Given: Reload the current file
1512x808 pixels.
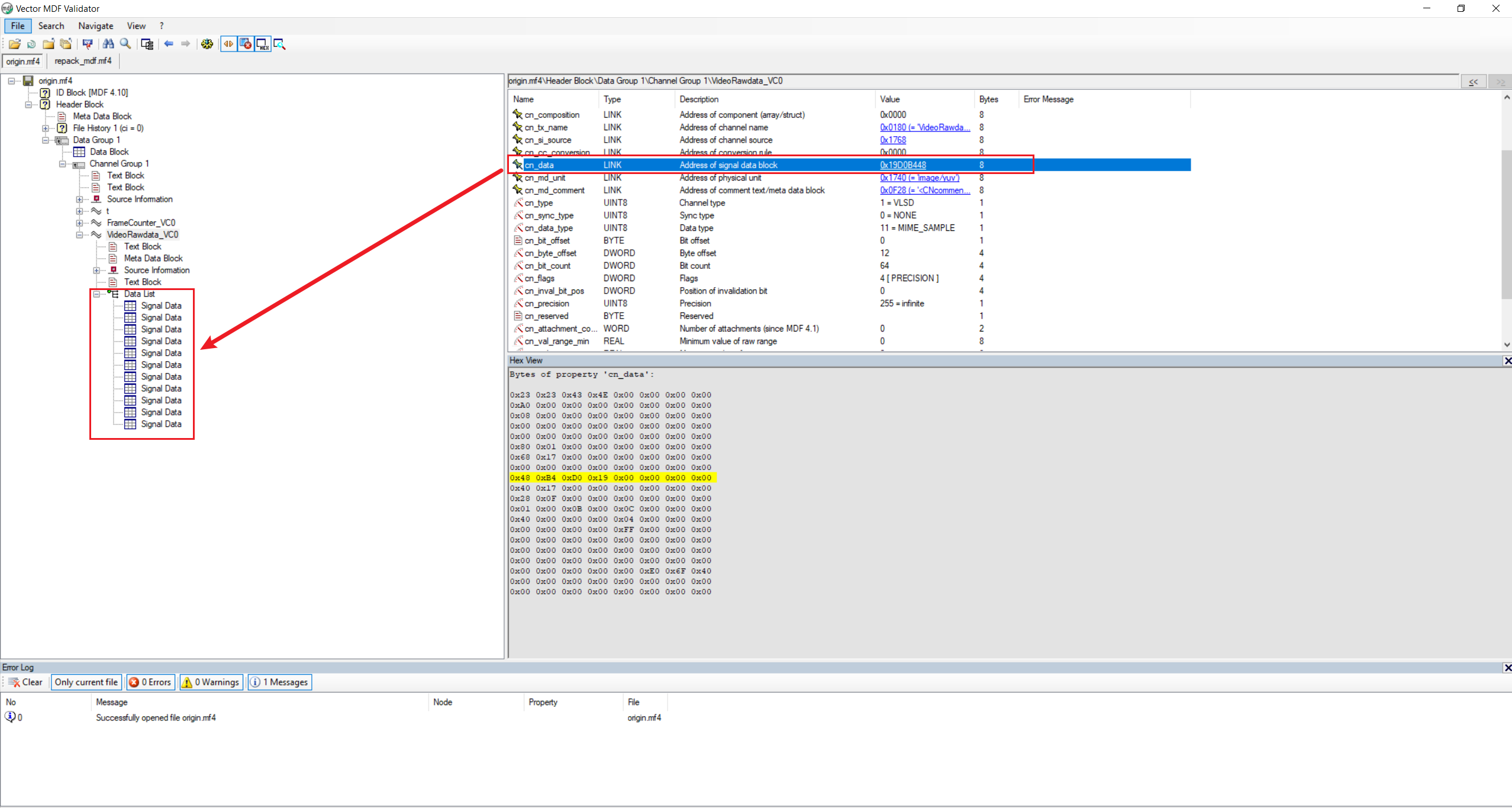Looking at the screenshot, I should point(31,44).
